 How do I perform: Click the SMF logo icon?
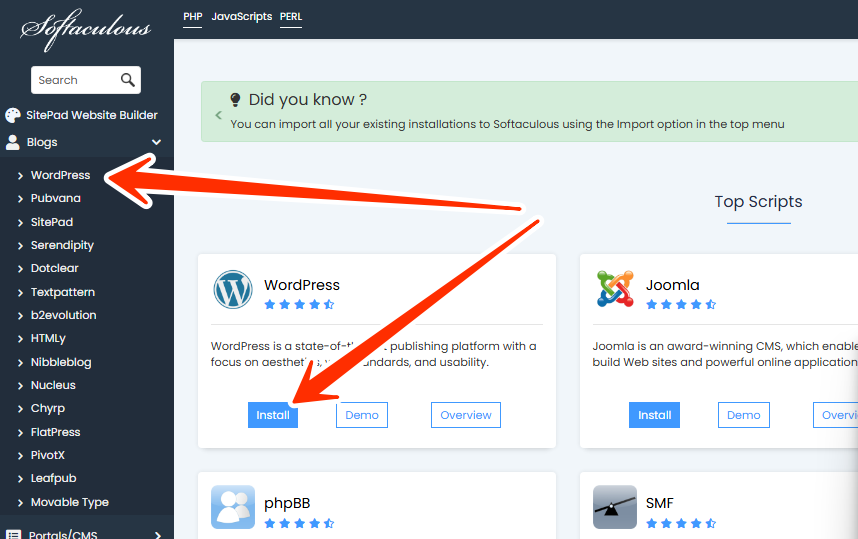(x=614, y=507)
